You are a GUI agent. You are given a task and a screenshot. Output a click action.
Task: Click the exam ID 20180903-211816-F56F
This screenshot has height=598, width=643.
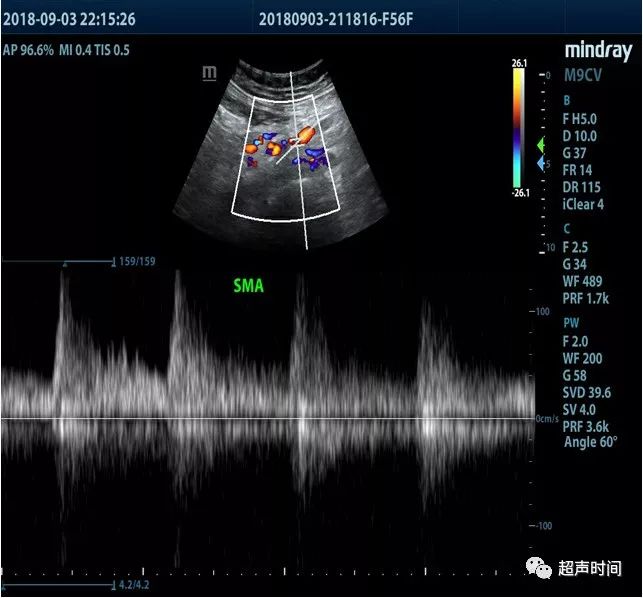(x=336, y=19)
